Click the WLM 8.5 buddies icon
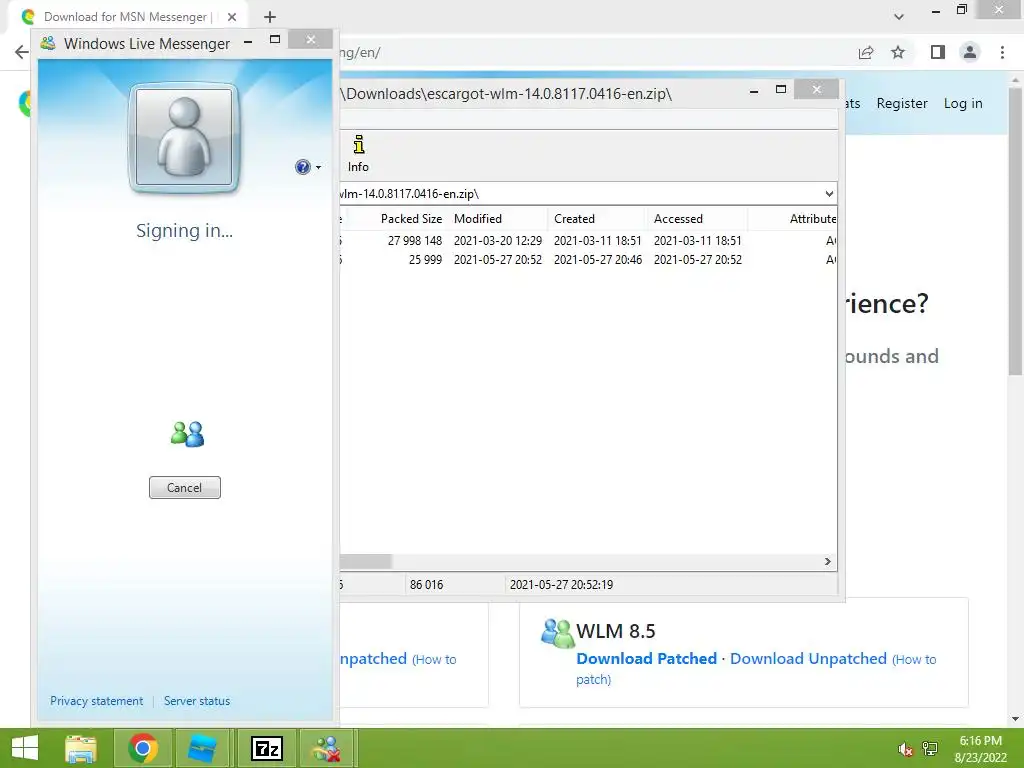Image resolution: width=1024 pixels, height=768 pixels. point(557,632)
